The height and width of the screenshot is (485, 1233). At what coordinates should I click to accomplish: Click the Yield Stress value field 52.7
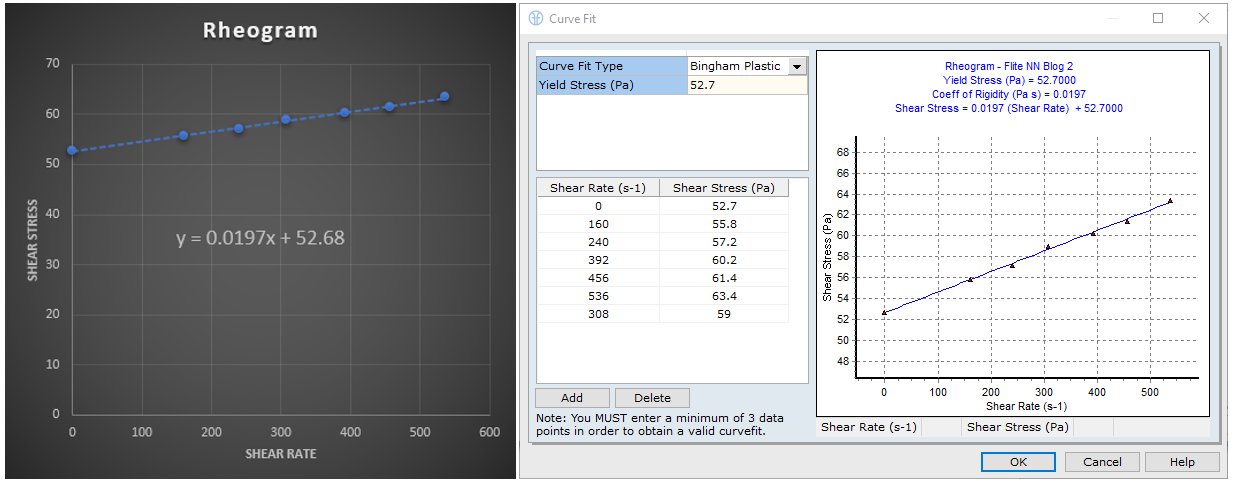[x=747, y=86]
